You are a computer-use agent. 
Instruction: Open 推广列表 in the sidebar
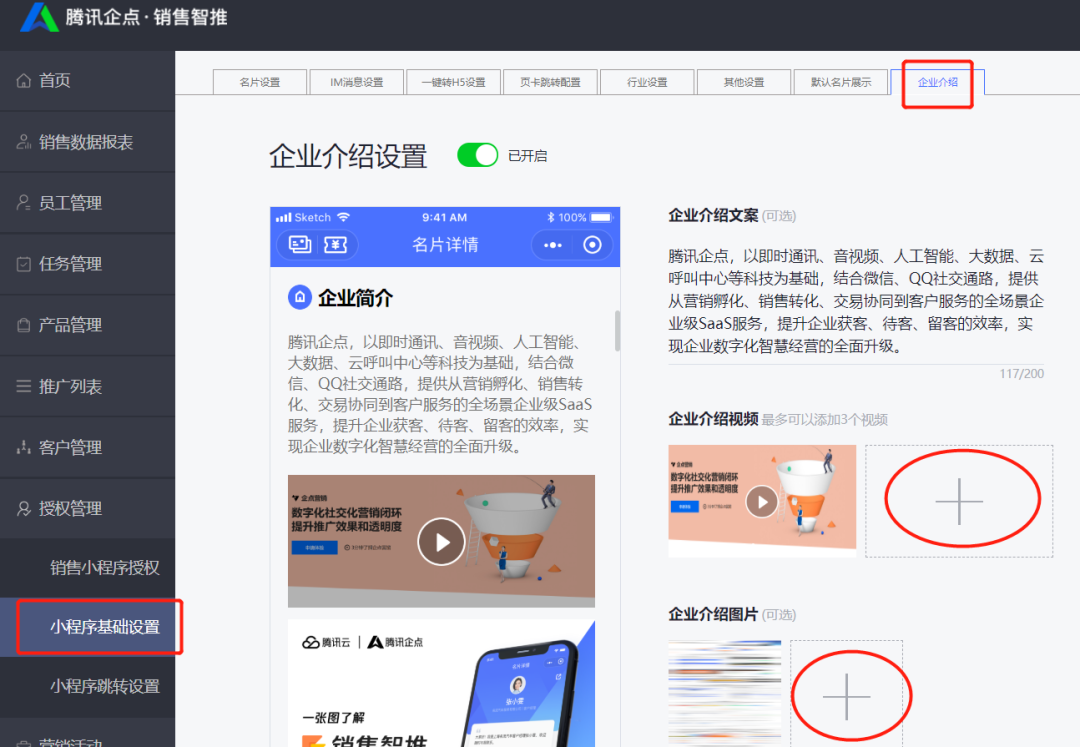(x=87, y=386)
